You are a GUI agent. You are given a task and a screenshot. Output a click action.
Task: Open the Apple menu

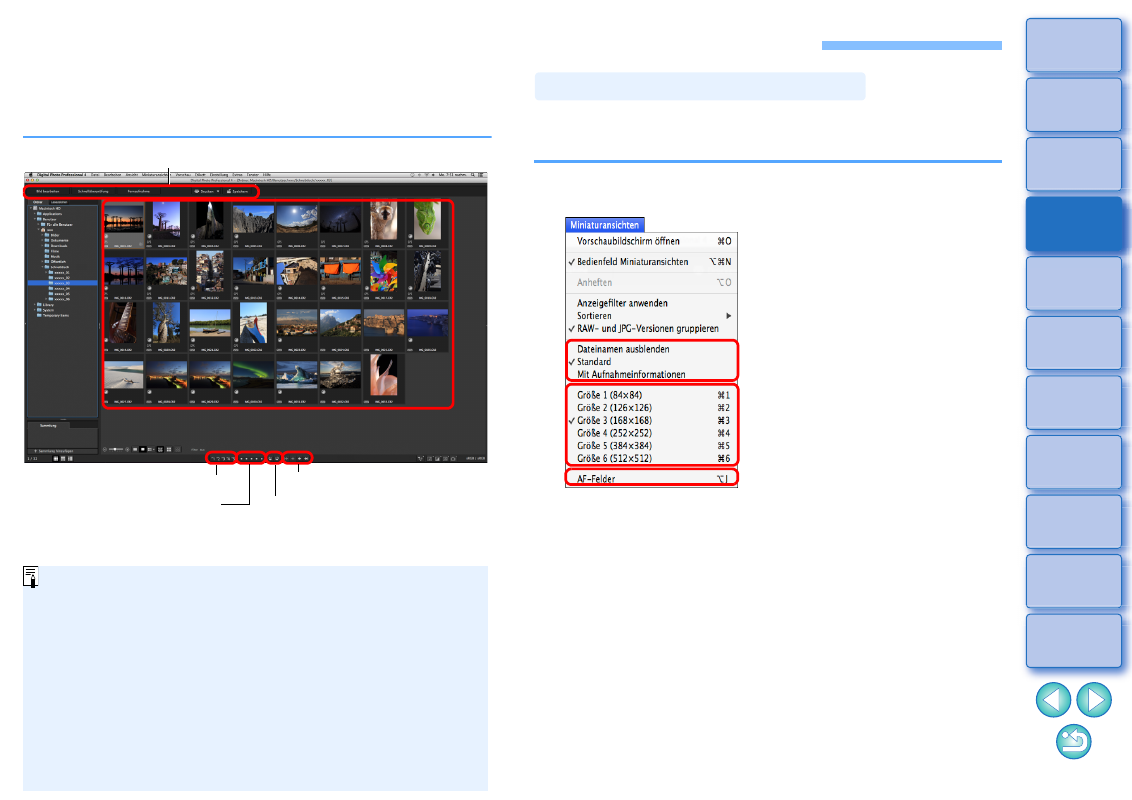pyautogui.click(x=30, y=175)
